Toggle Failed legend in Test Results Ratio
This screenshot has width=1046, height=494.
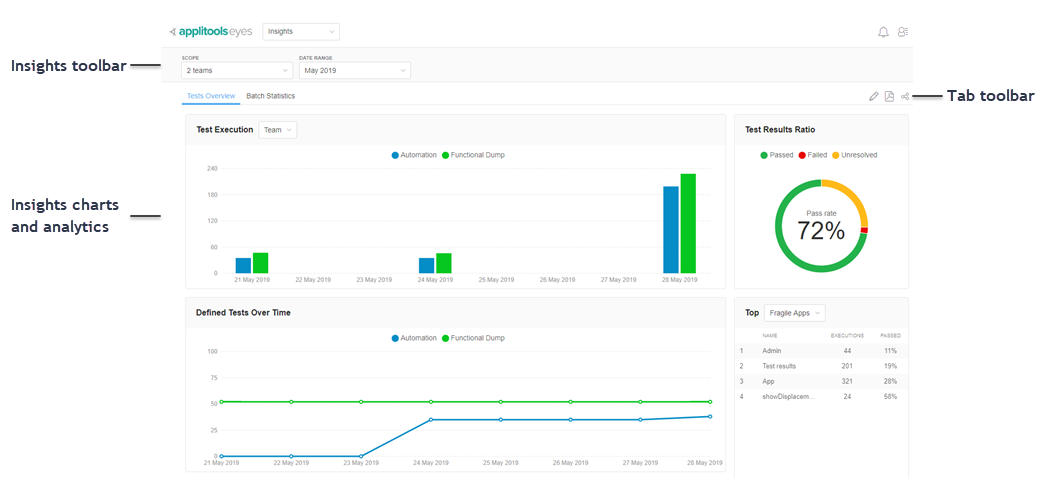(x=811, y=155)
